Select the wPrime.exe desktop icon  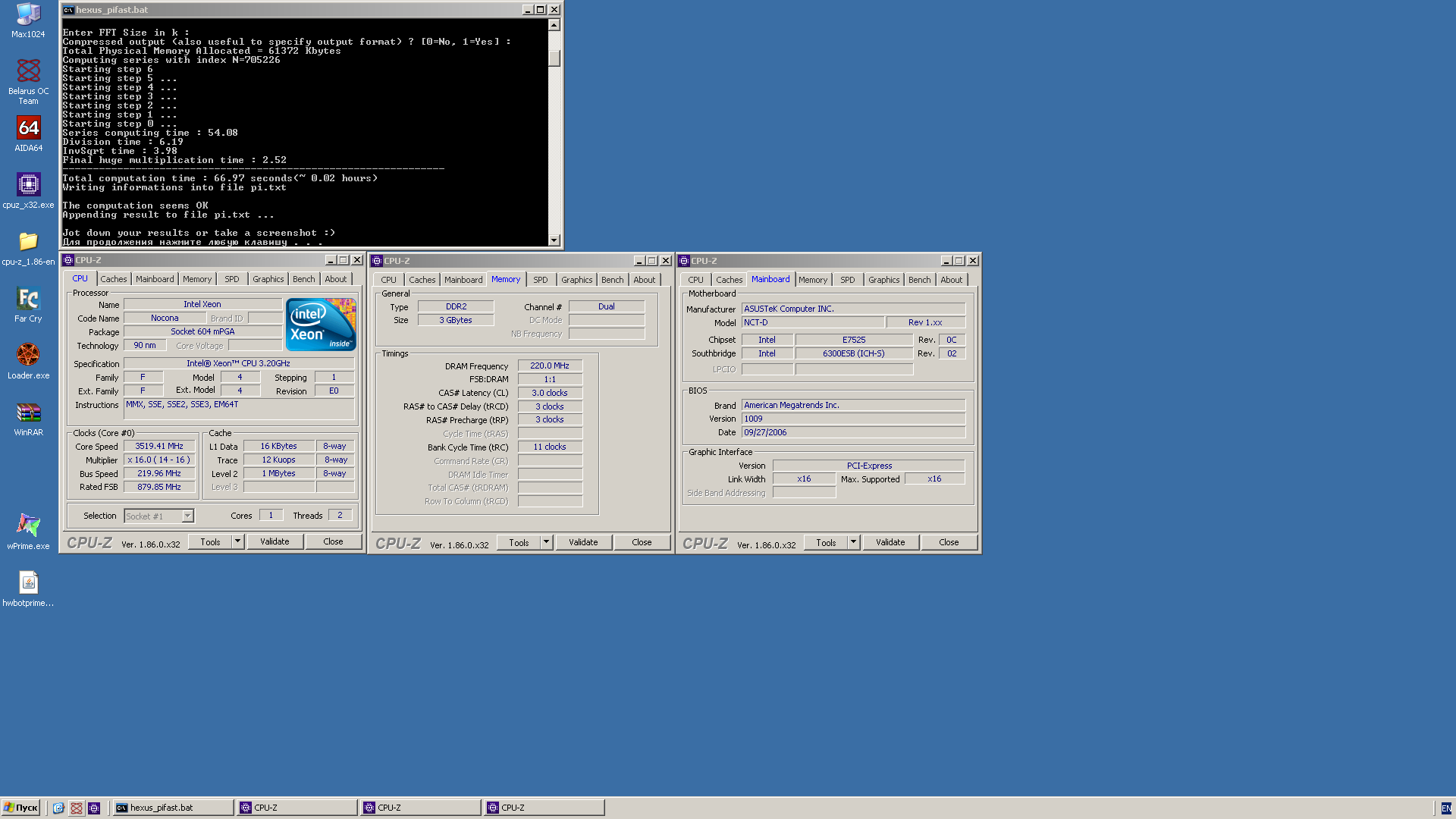[28, 532]
